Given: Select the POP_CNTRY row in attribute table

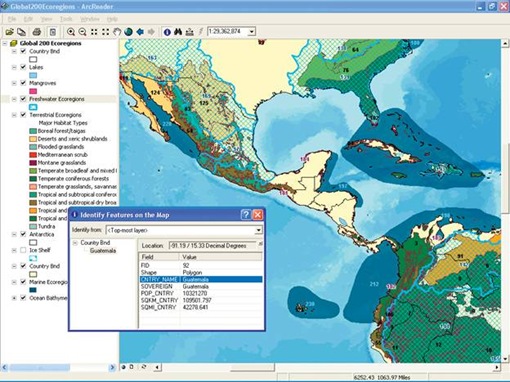Looking at the screenshot, I should 200,293.
